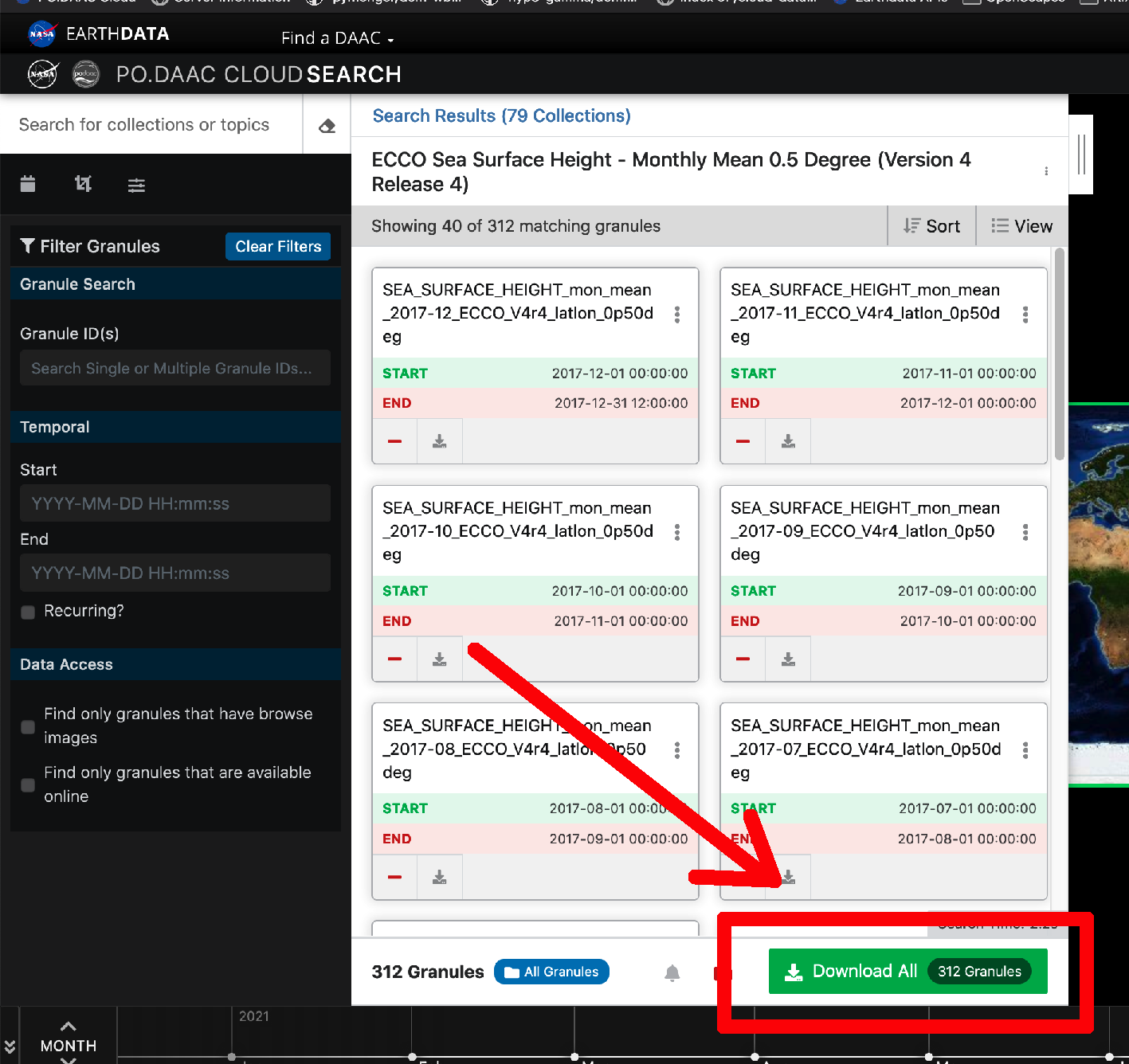The width and height of the screenshot is (1129, 1064).
Task: Open more actions for 2017-11 granule
Action: [1025, 315]
